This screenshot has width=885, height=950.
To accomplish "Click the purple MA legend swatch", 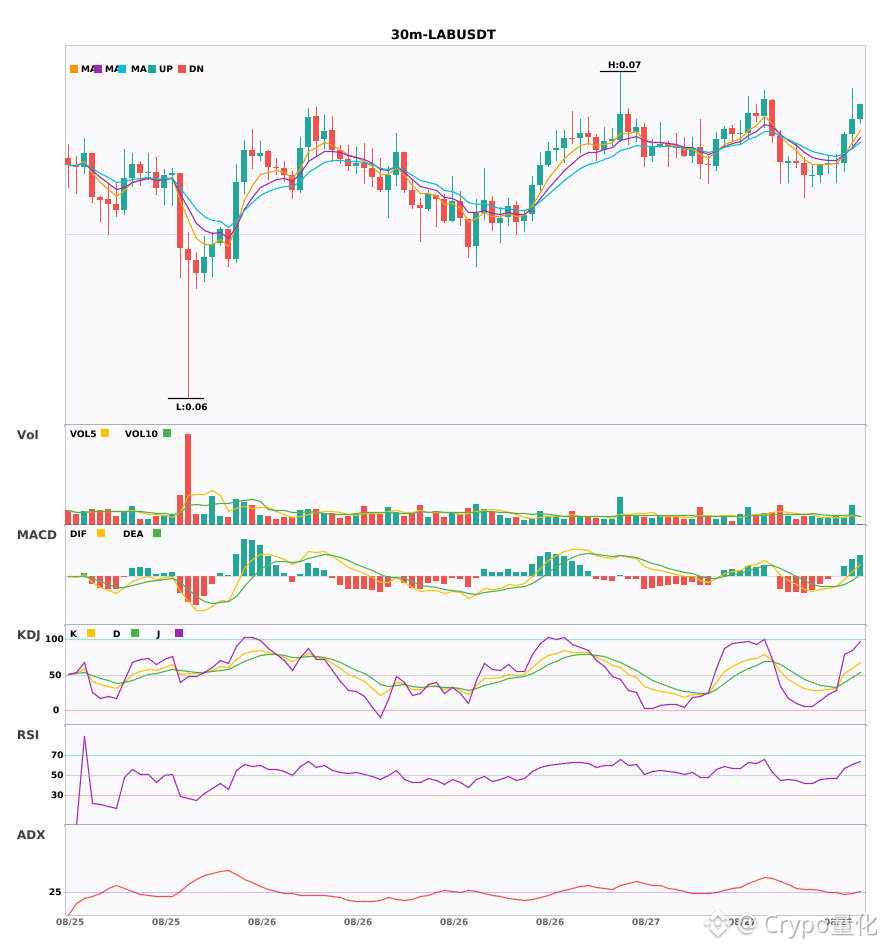I will (98, 69).
